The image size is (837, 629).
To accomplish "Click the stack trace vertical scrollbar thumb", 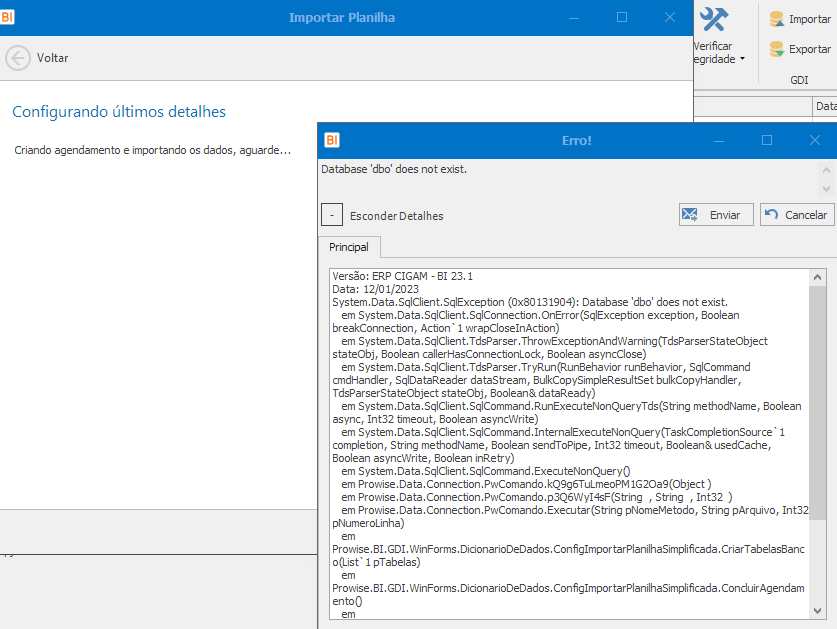I will point(817,403).
